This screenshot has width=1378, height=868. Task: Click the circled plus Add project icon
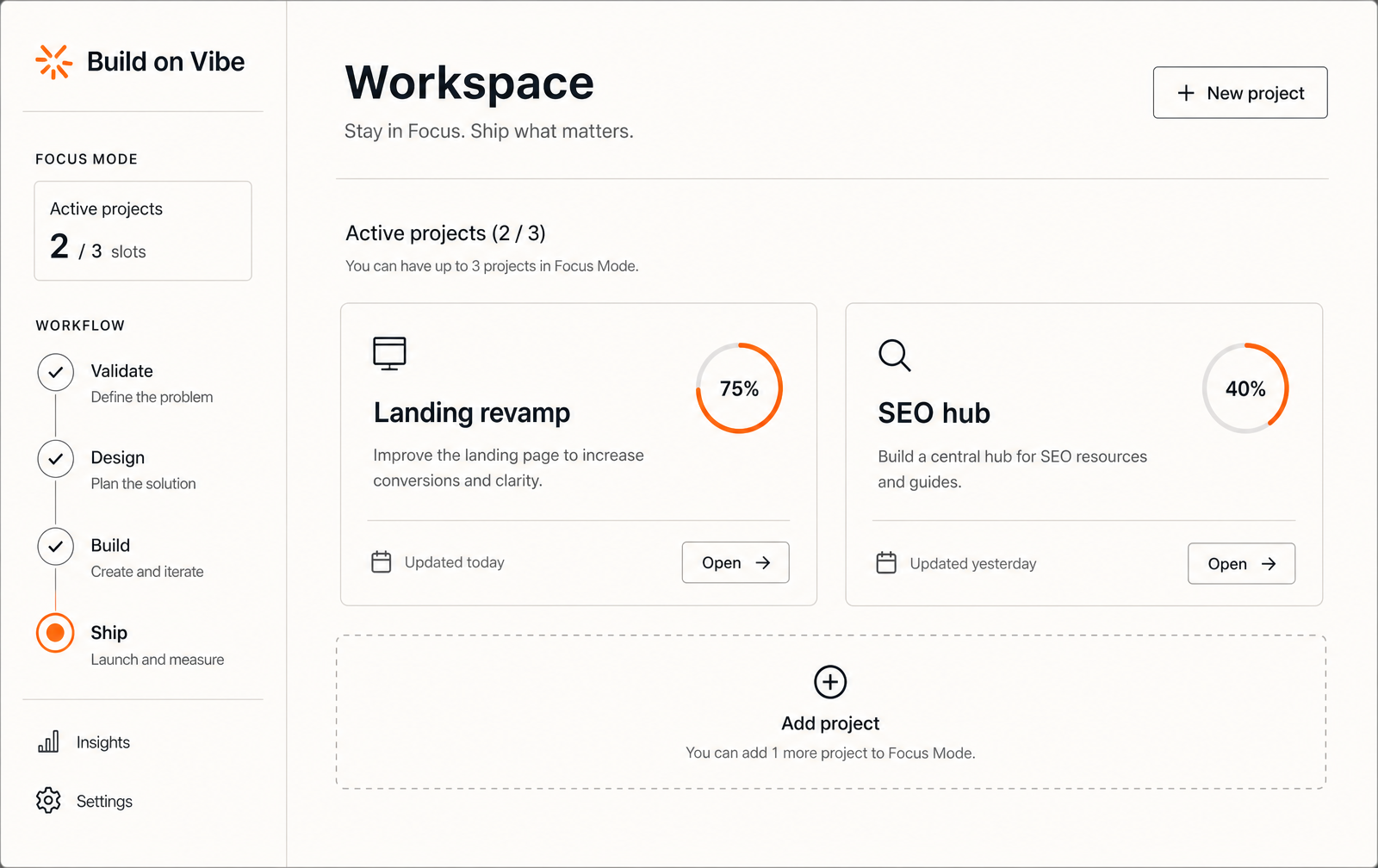[x=830, y=682]
